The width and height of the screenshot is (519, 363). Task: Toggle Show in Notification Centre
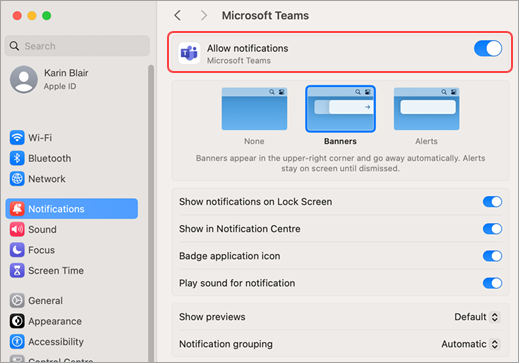point(492,229)
